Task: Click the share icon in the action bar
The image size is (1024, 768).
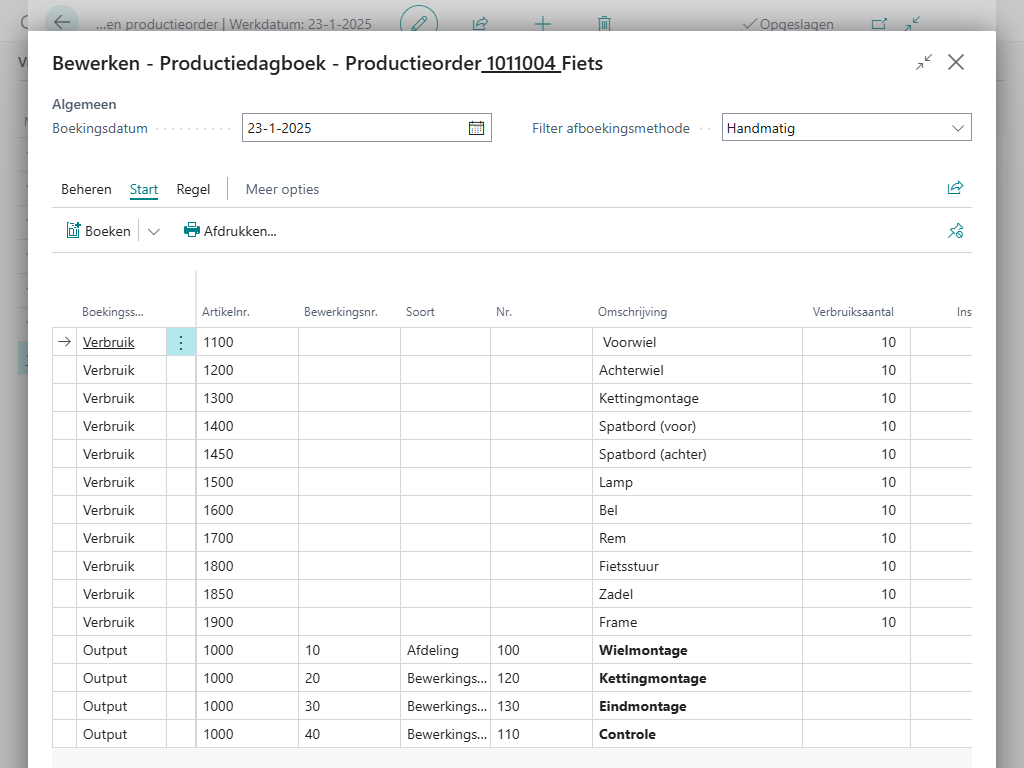Action: click(955, 188)
